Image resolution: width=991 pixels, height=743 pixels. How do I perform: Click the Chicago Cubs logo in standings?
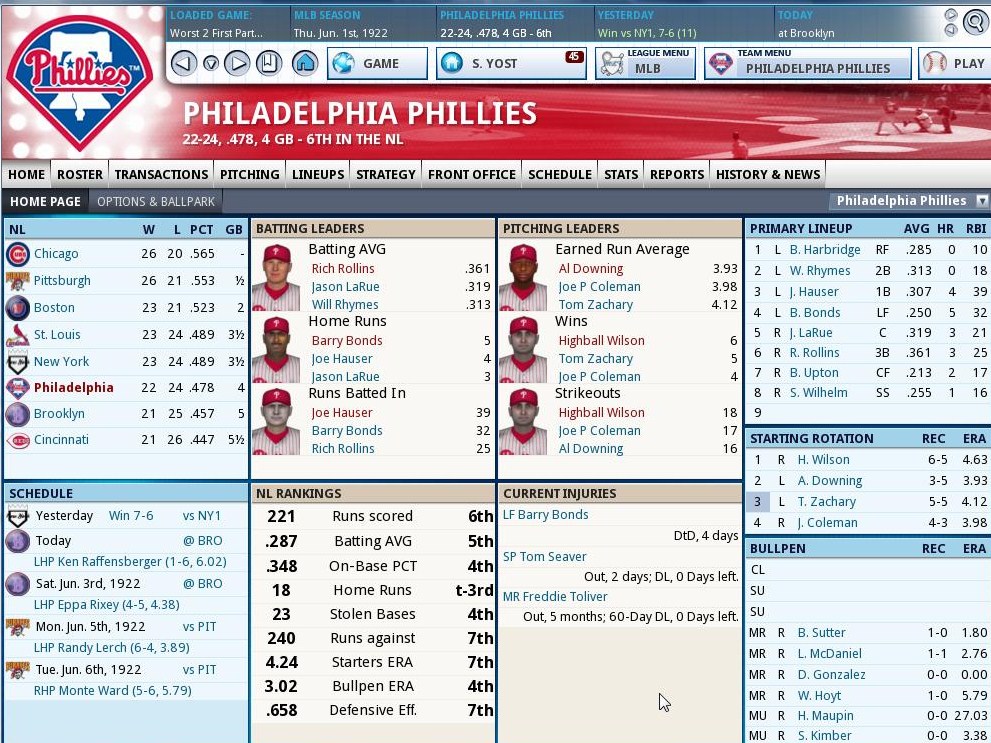pyautogui.click(x=18, y=254)
